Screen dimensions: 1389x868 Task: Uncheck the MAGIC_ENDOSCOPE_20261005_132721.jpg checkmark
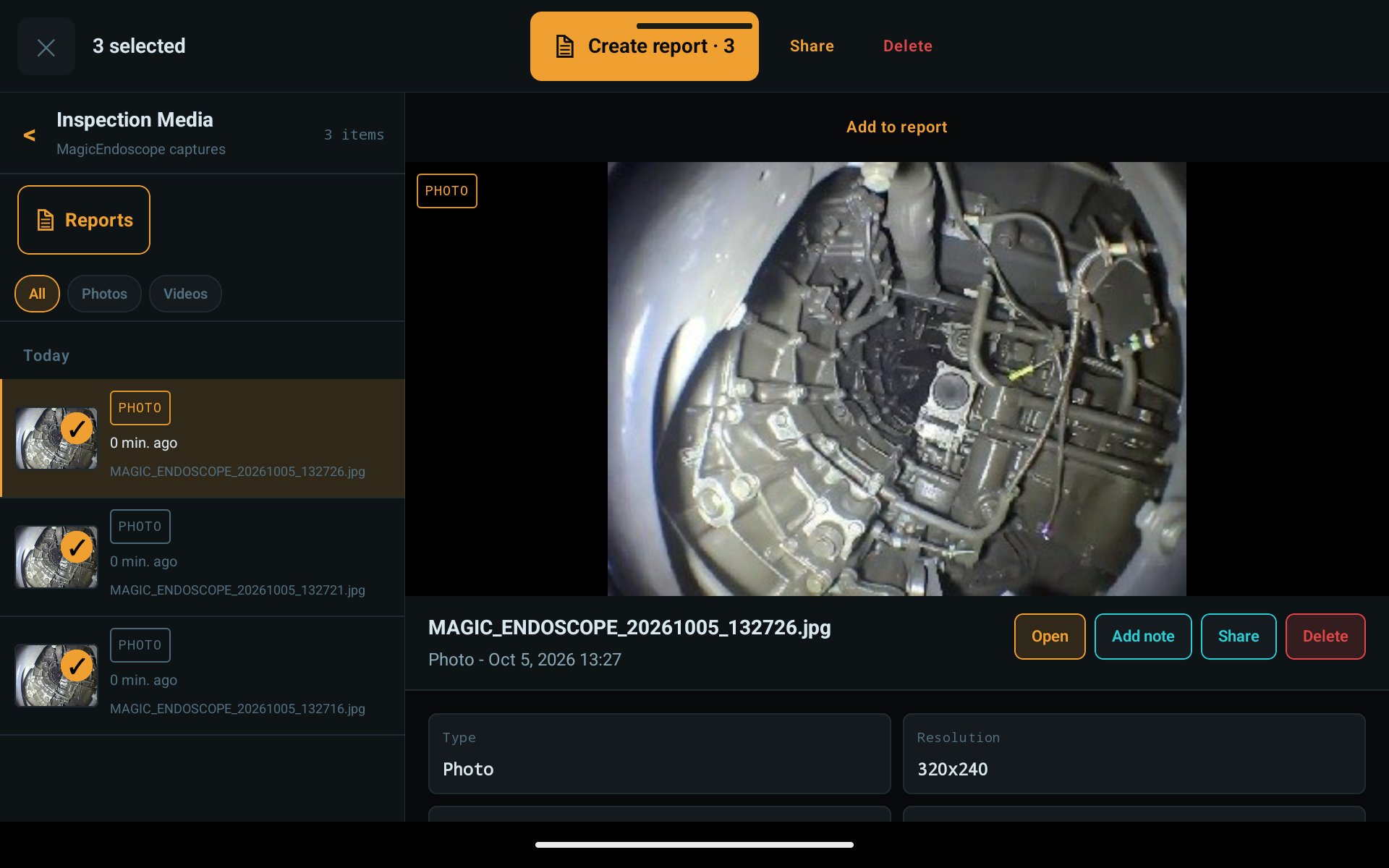point(77,548)
